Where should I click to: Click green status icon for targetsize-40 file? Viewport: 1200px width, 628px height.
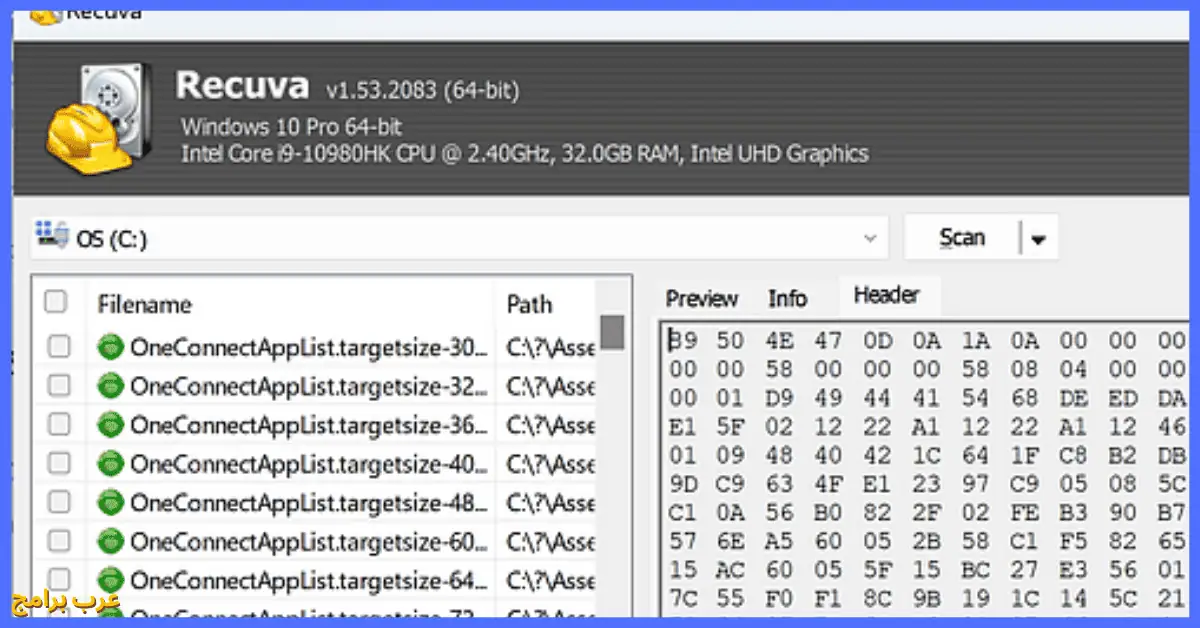pyautogui.click(x=110, y=464)
